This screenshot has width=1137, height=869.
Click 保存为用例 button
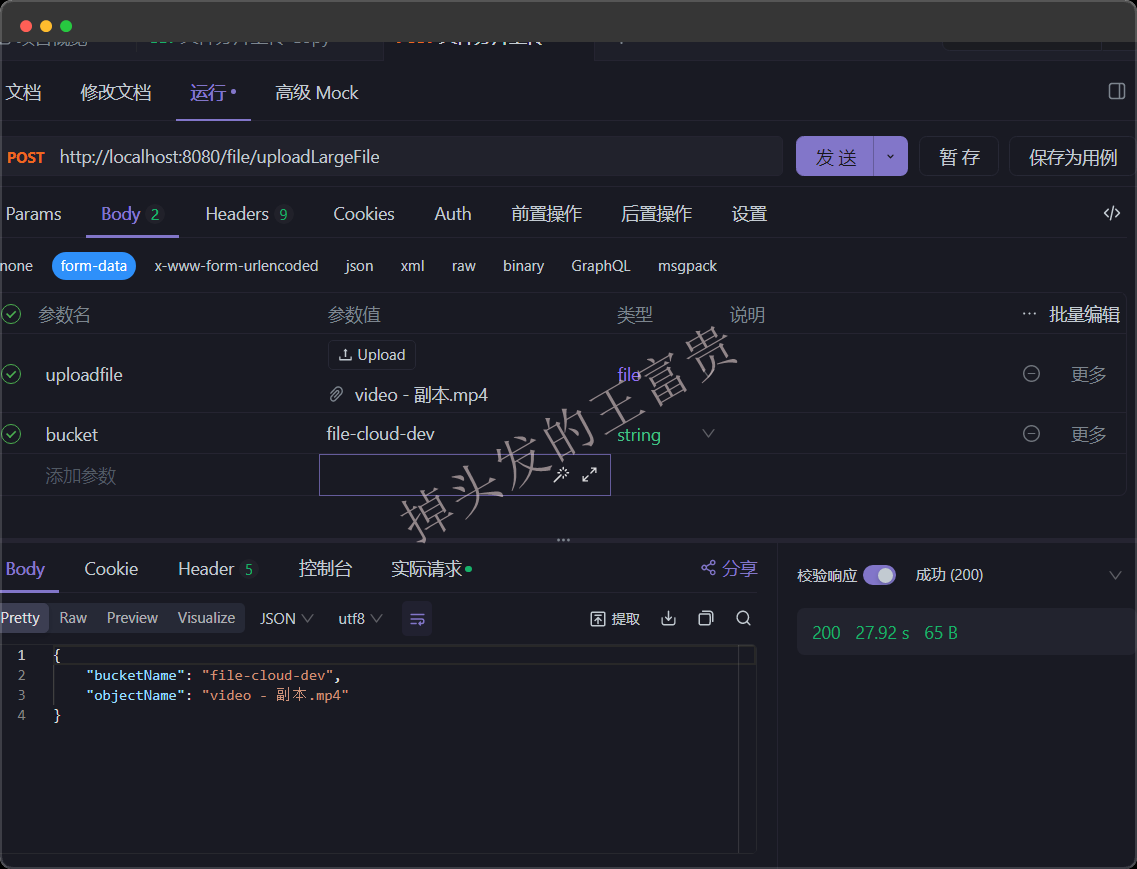[x=1072, y=156]
